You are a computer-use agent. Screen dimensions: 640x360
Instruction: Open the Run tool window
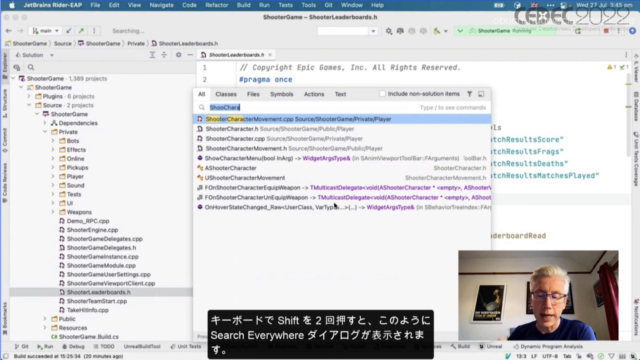(x=45, y=347)
